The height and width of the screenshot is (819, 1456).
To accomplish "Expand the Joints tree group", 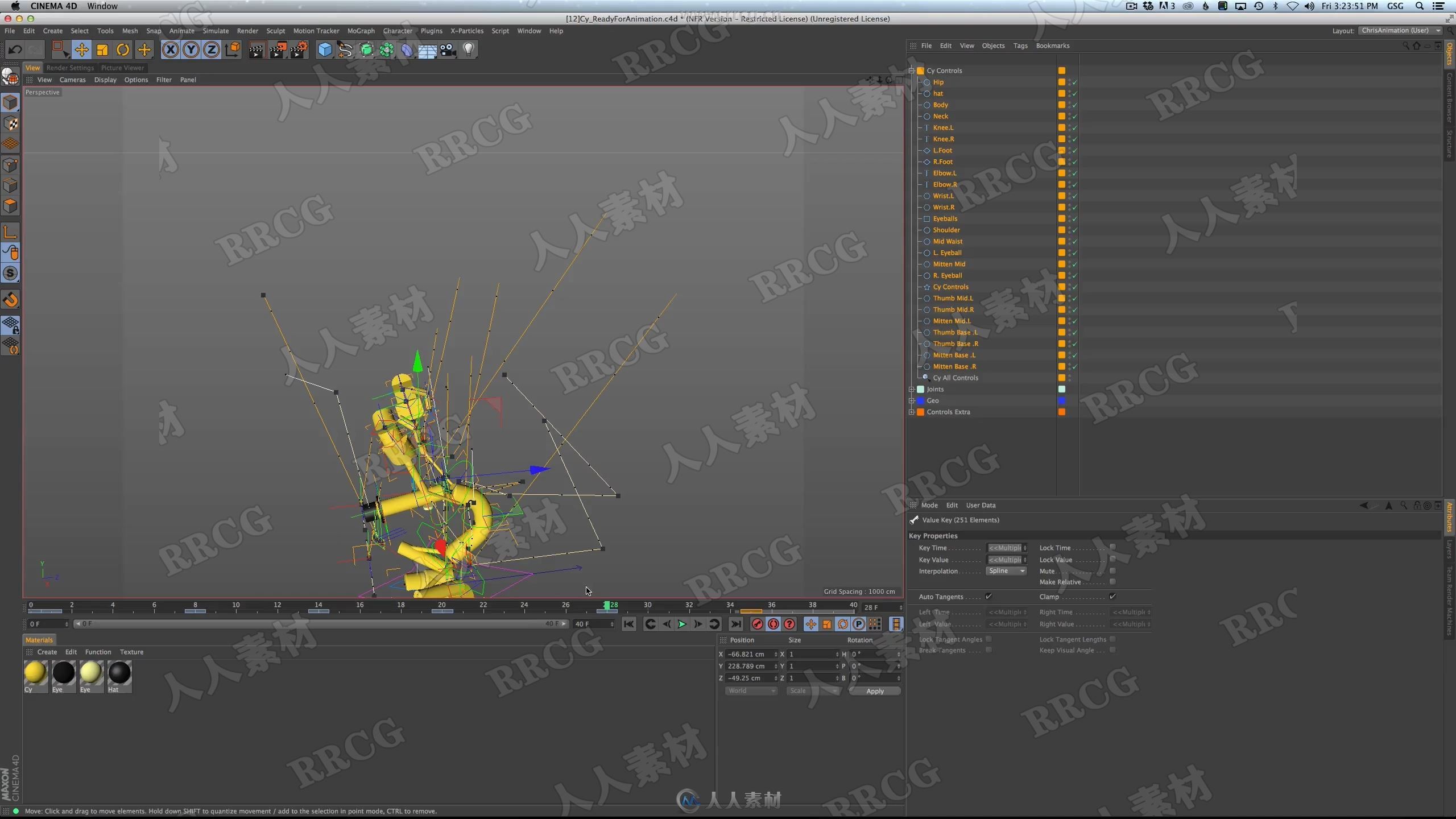I will point(912,389).
